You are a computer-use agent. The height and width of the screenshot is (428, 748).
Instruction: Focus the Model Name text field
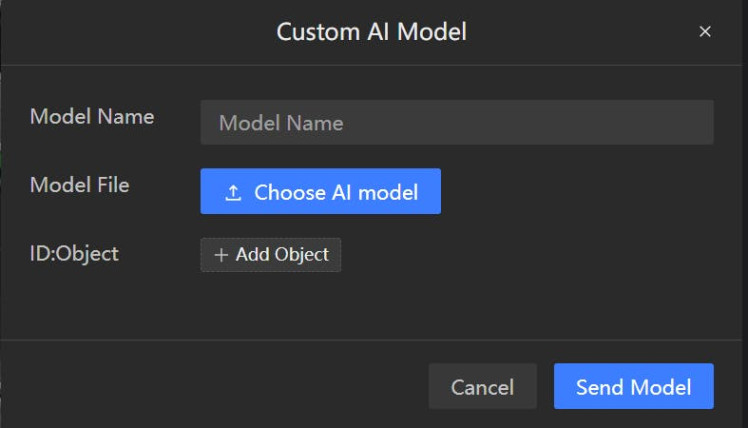click(x=456, y=123)
